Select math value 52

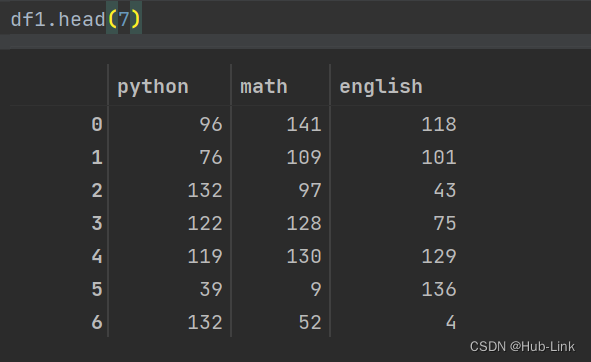pyautogui.click(x=310, y=322)
